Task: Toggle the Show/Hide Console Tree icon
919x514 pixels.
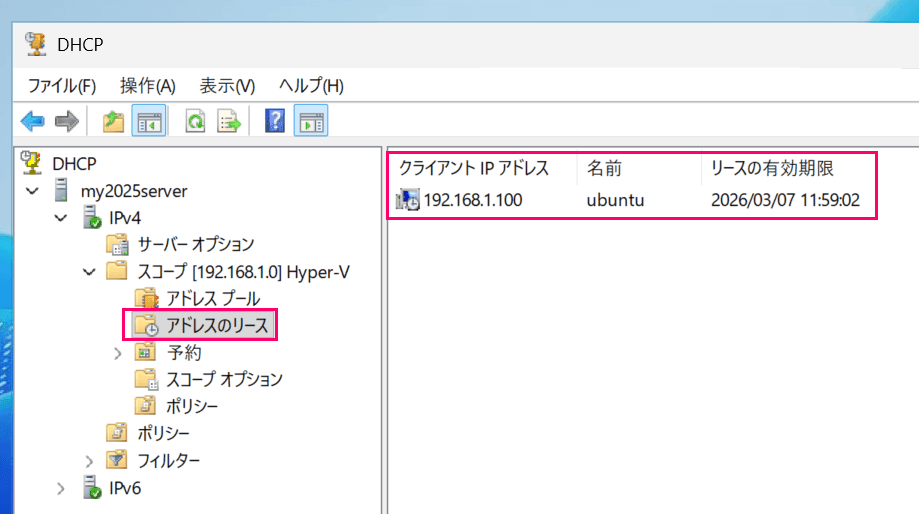Action: [149, 121]
